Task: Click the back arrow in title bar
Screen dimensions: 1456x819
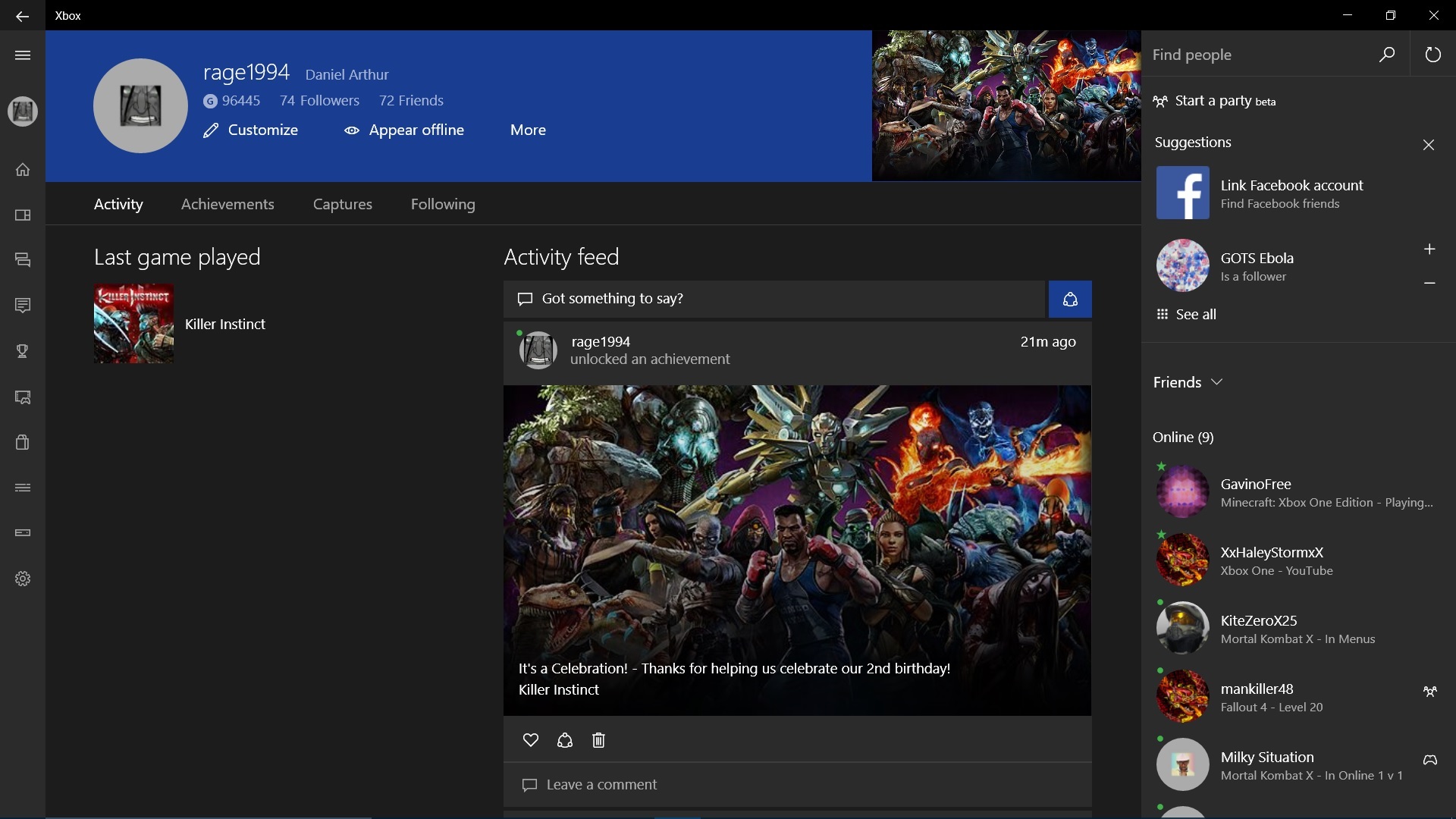Action: click(x=22, y=15)
